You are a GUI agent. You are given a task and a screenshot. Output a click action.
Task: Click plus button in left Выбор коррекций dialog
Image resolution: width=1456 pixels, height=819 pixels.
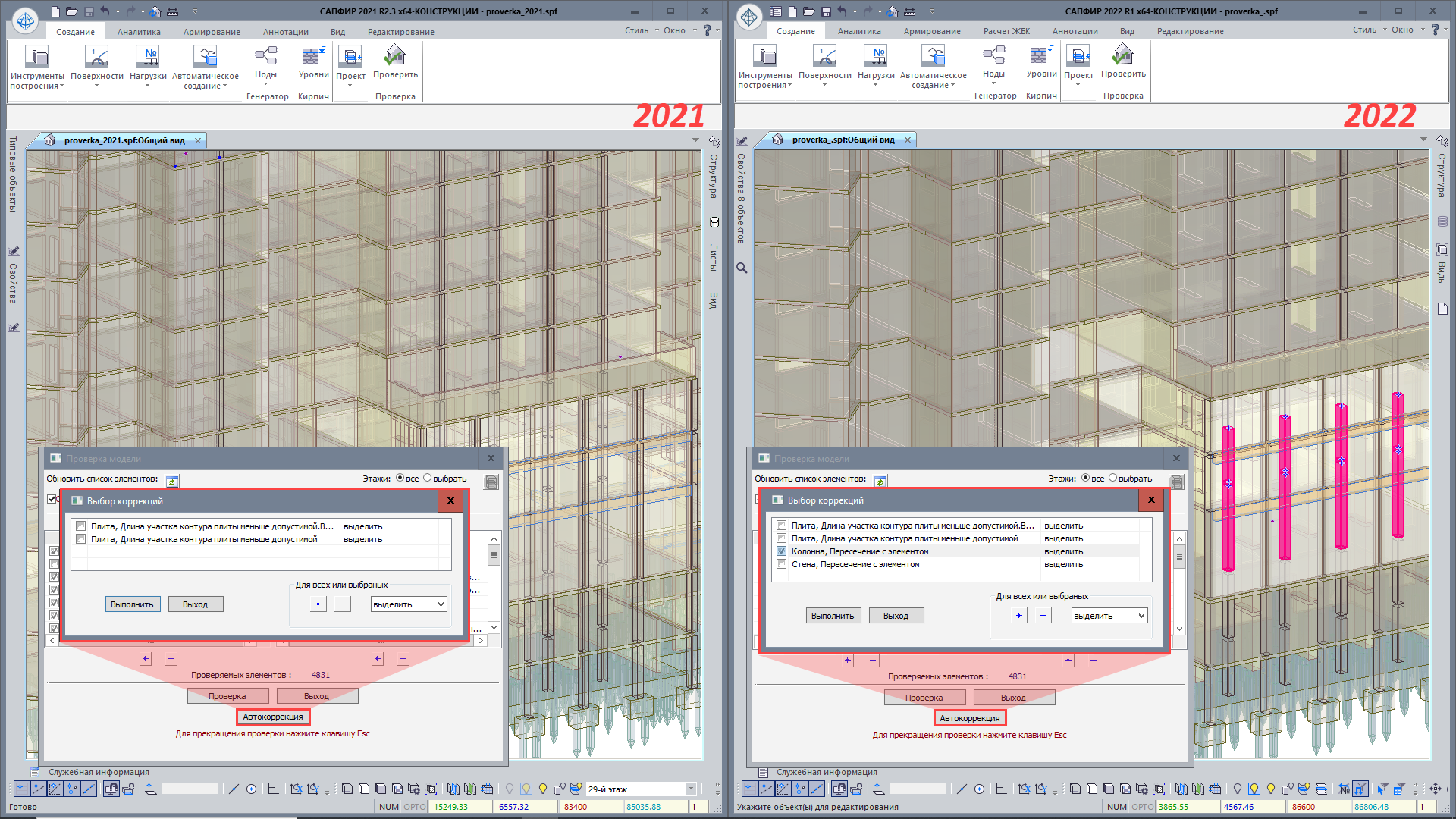[318, 604]
